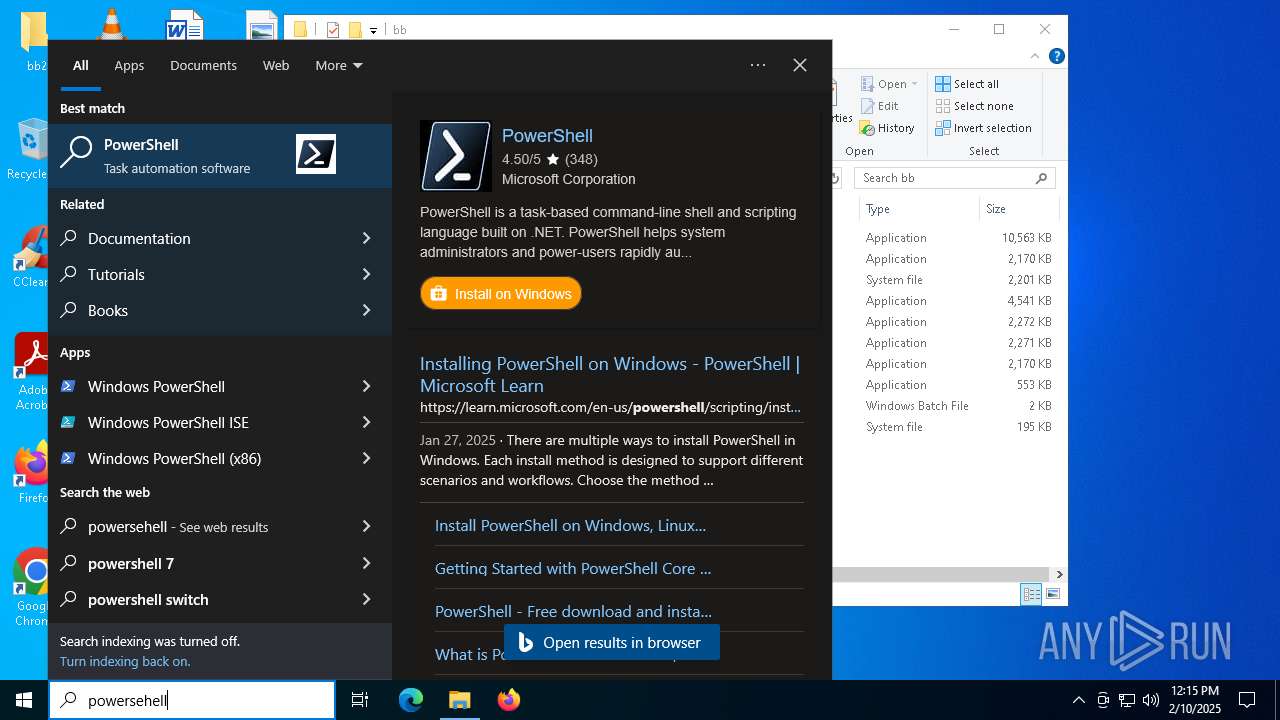This screenshot has height=720, width=1280.
Task: Click Explorer horizontal scrollbar right arrow
Action: (x=1059, y=574)
